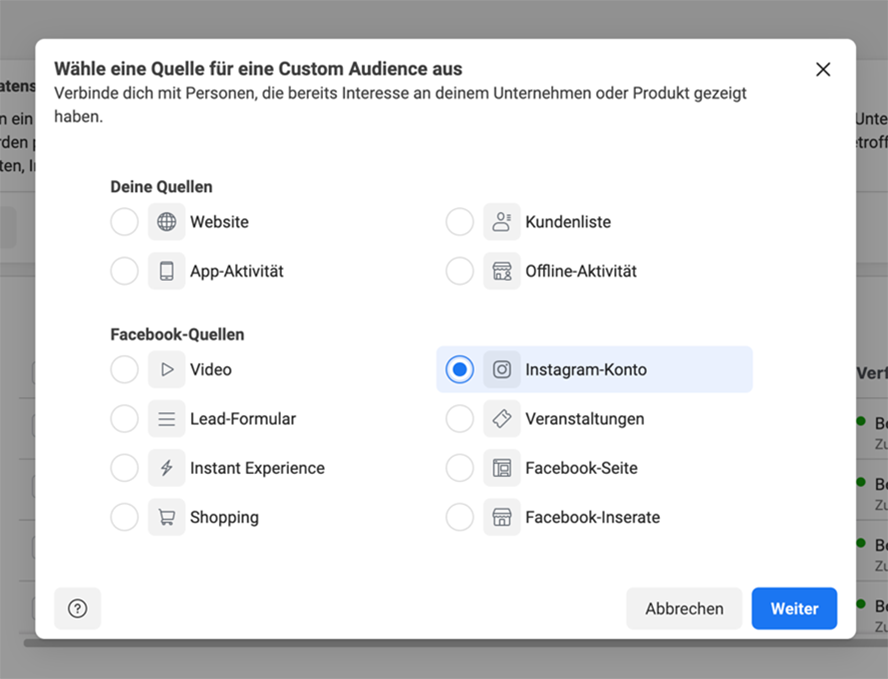The width and height of the screenshot is (888, 679).
Task: Click the Offline-Aktivität label text
Action: pos(581,271)
